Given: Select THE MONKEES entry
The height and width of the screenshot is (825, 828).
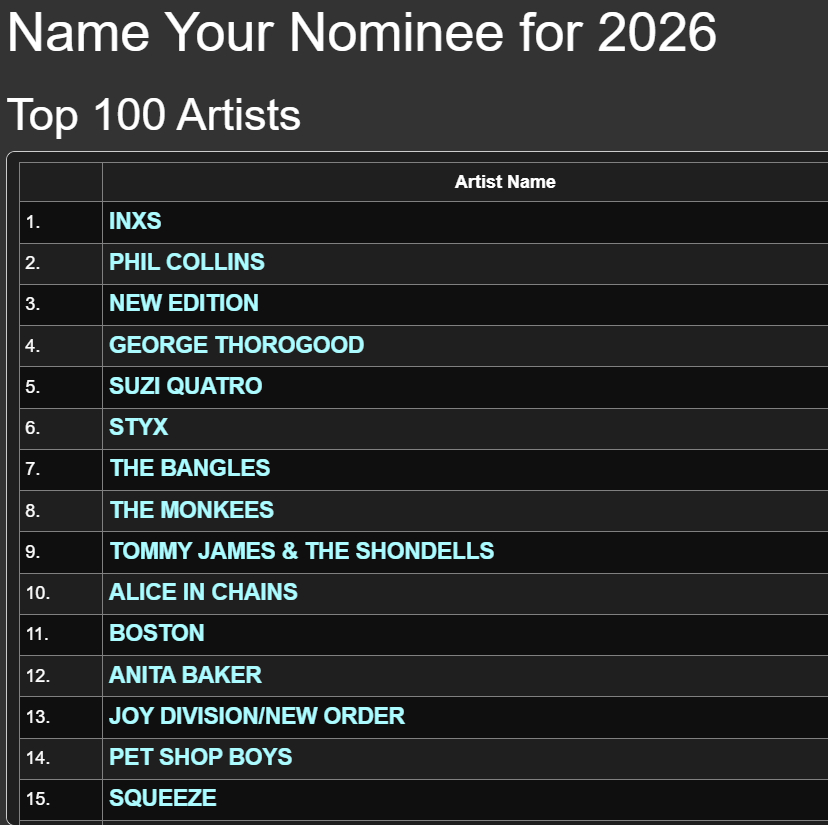Looking at the screenshot, I should pos(192,510).
